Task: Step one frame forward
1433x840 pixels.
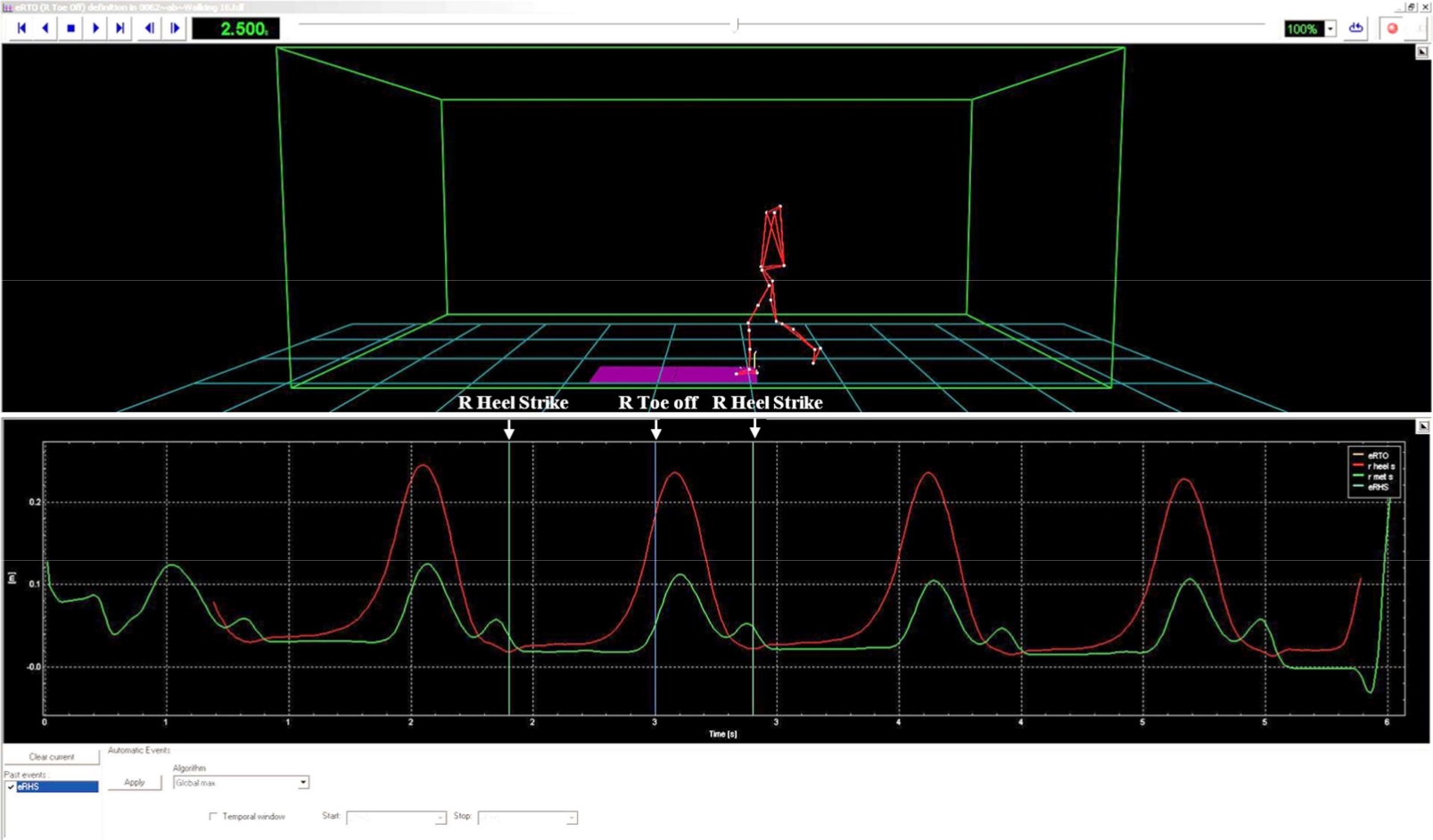Action: coord(175,29)
